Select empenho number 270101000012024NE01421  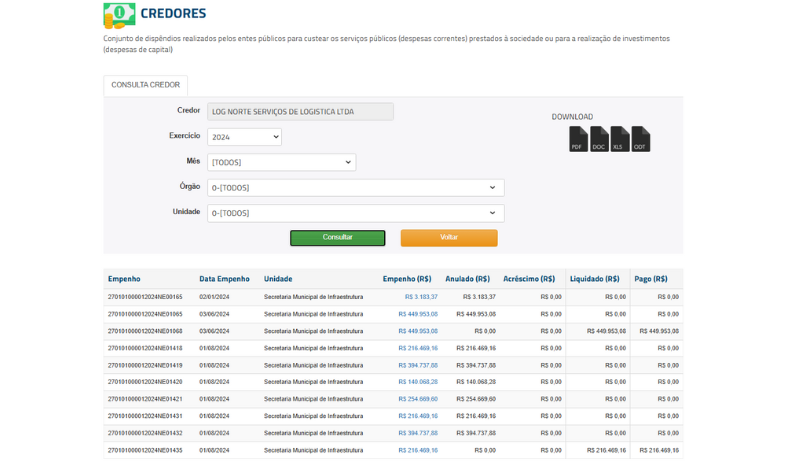(145, 399)
